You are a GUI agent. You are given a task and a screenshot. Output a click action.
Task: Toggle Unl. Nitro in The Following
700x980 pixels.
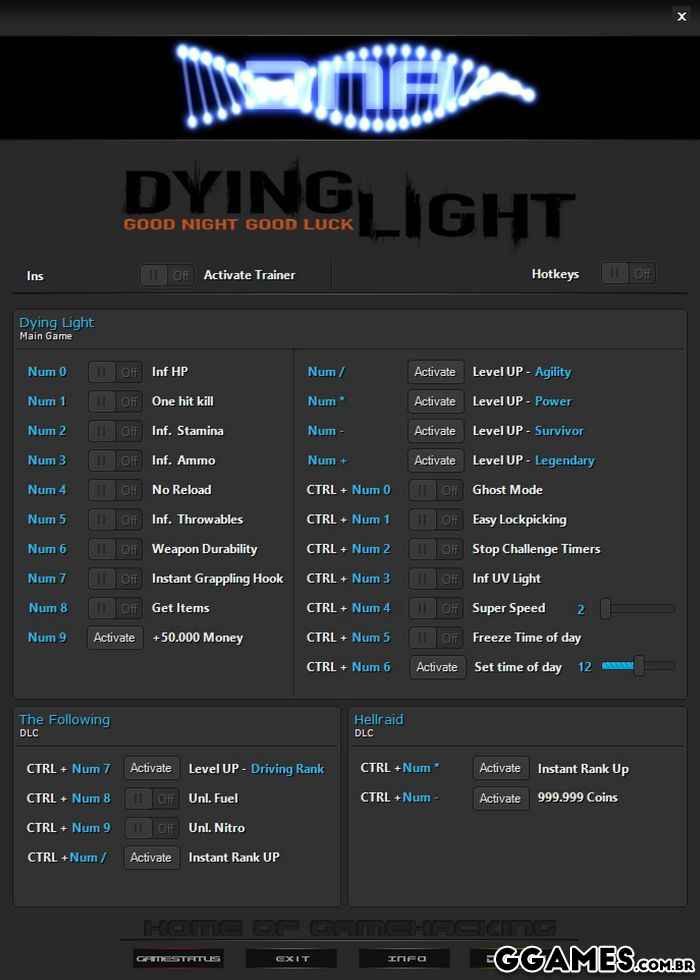click(x=152, y=828)
